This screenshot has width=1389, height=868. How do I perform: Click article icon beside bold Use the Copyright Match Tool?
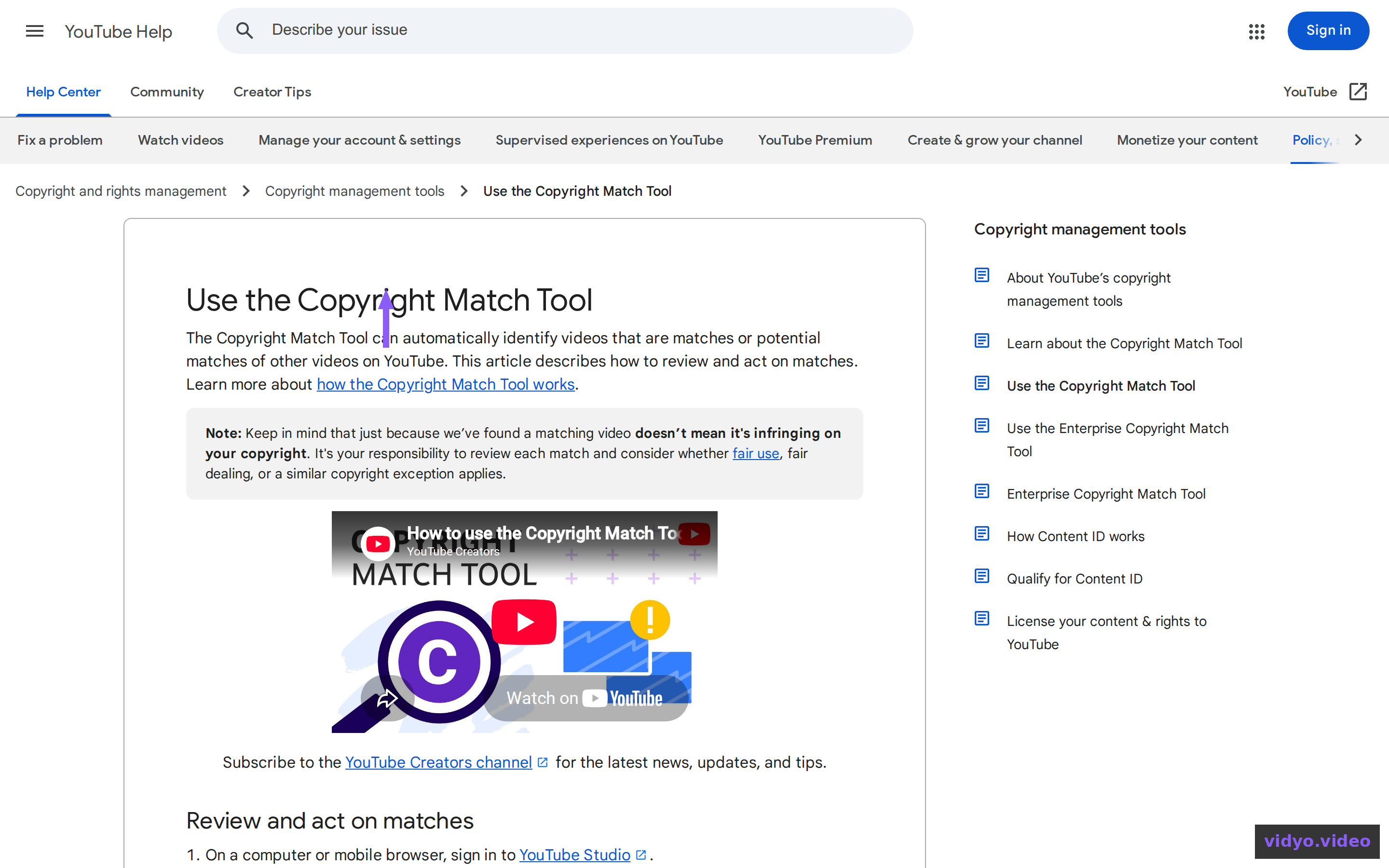(981, 383)
